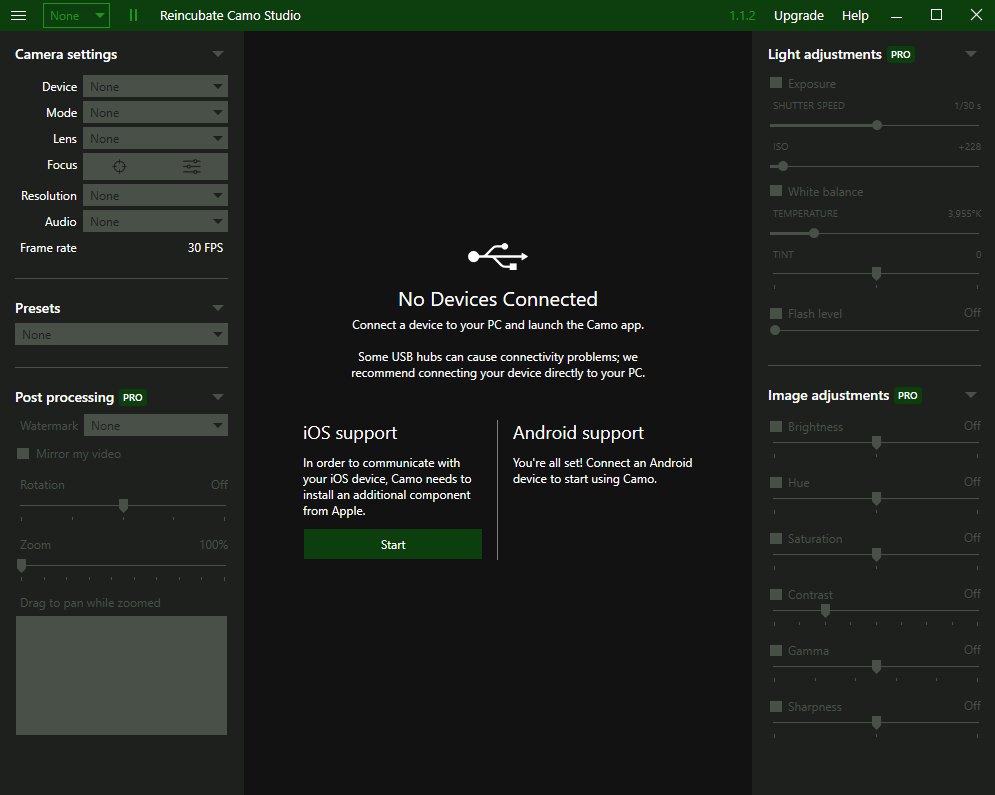Viewport: 995px width, 795px height.
Task: Open the Help menu
Action: [855, 15]
